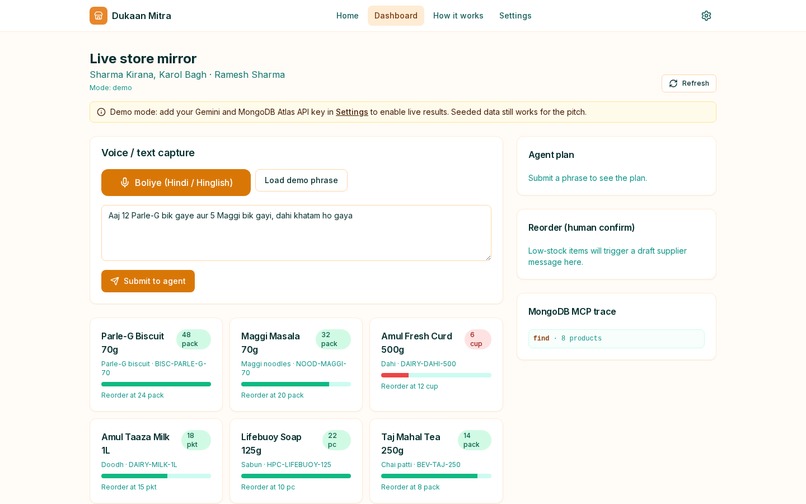Click 'Submit a phrase to see the plan.'

tap(588, 178)
